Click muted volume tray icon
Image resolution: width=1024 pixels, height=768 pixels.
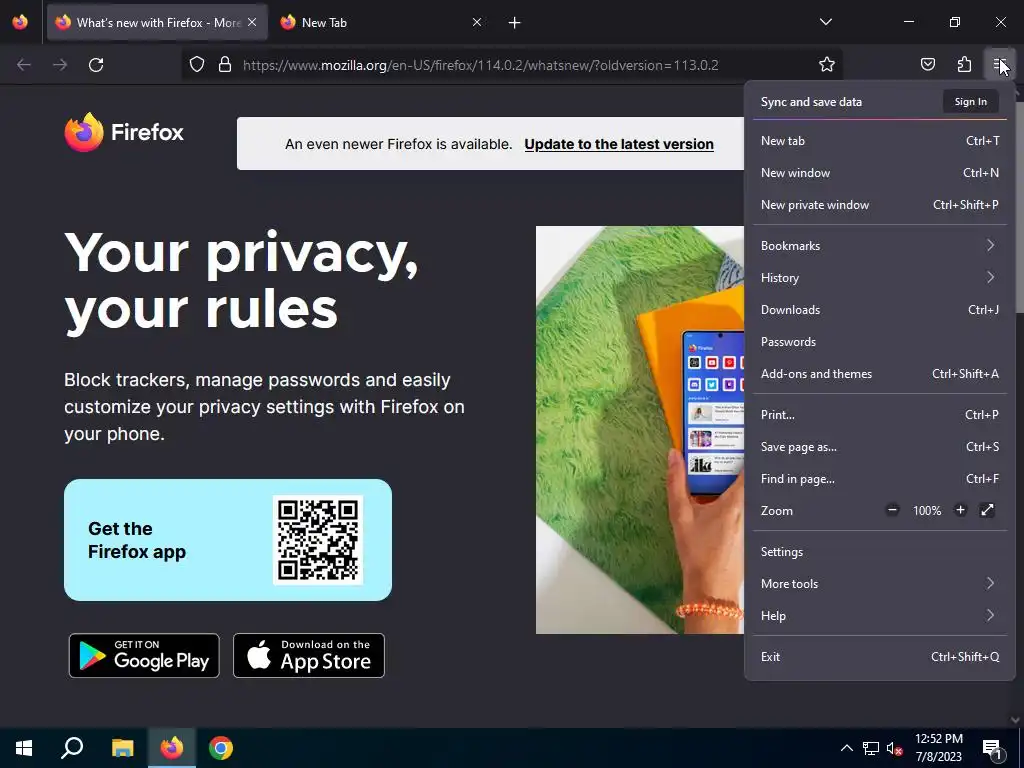[x=894, y=748]
